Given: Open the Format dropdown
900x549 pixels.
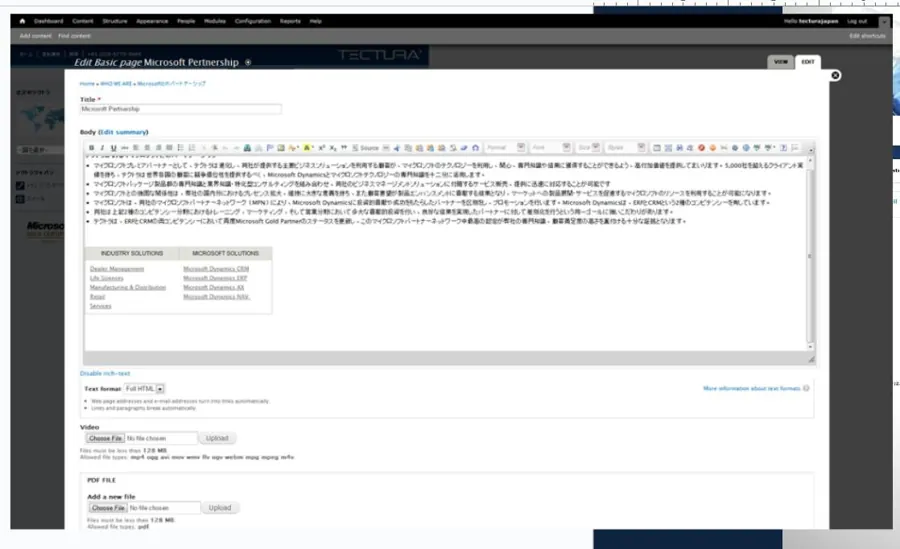Looking at the screenshot, I should [505, 148].
